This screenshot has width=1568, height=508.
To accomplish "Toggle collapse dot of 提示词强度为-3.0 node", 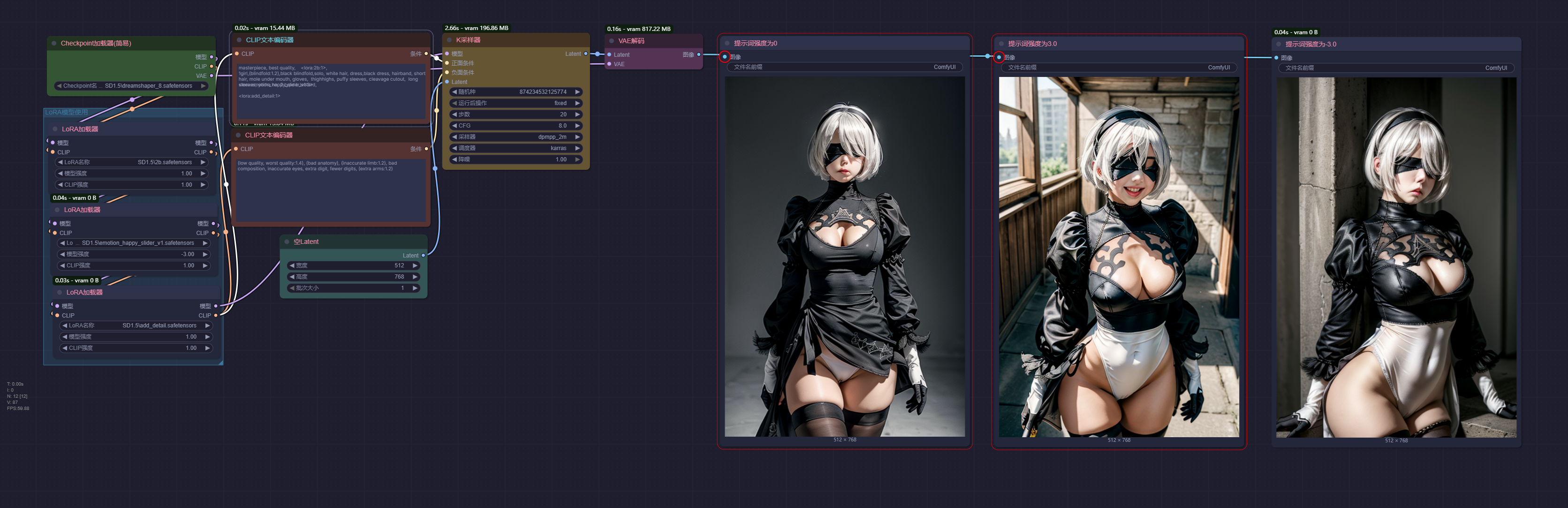I will [x=1279, y=45].
